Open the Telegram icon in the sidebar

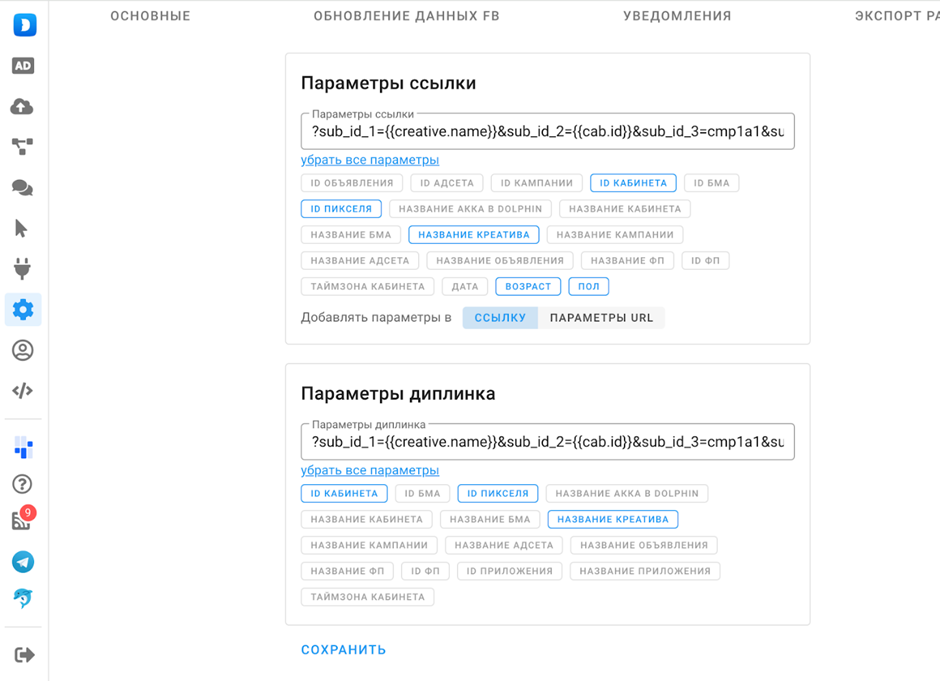pos(23,561)
